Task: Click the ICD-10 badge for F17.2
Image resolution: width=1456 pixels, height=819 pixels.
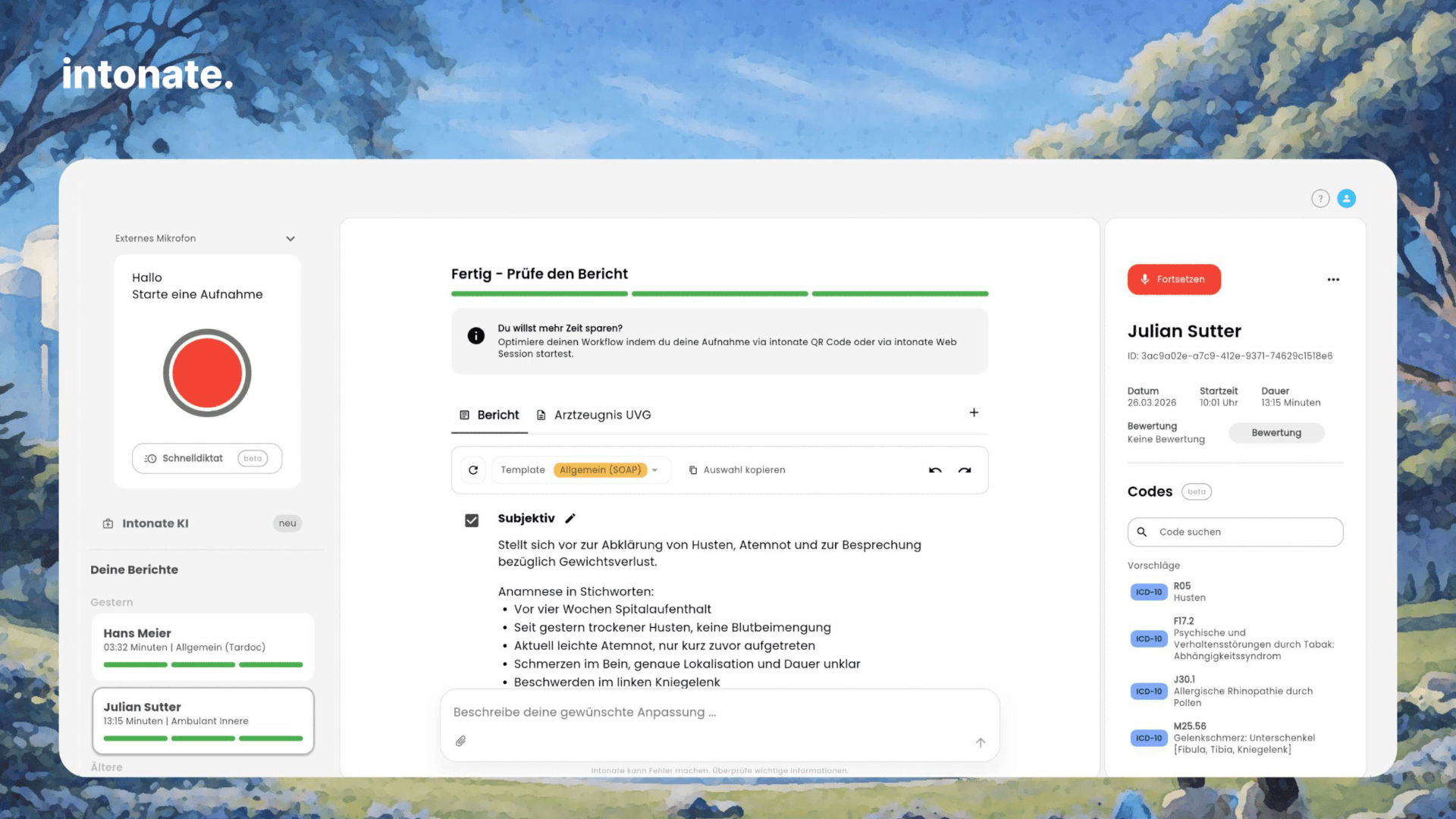Action: tap(1148, 639)
